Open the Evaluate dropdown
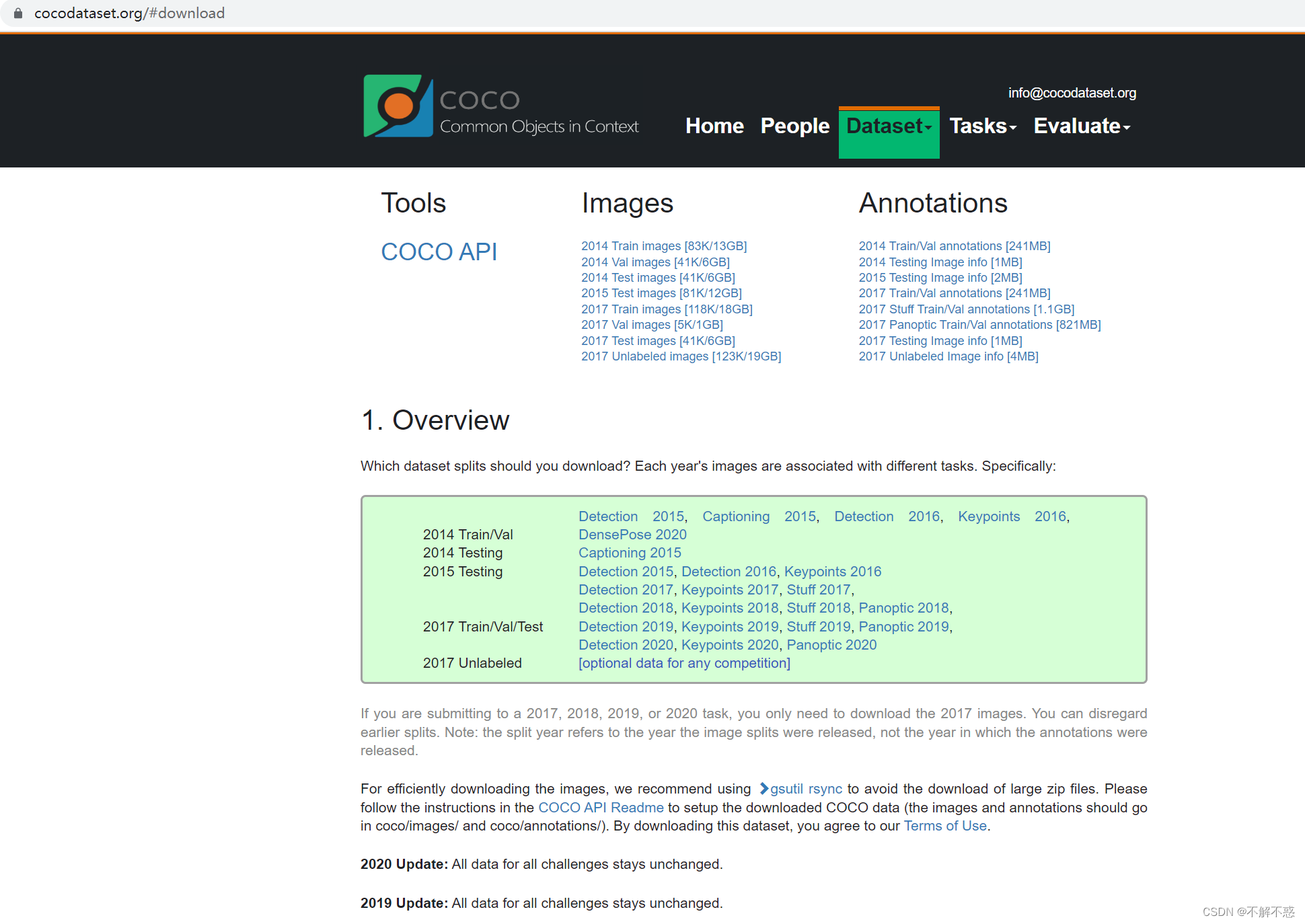1305x924 pixels. coord(1081,126)
